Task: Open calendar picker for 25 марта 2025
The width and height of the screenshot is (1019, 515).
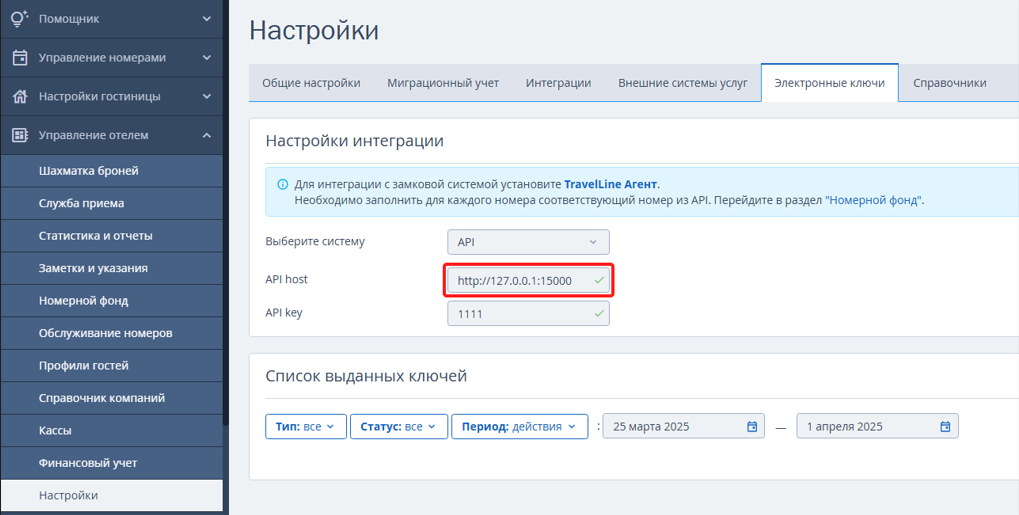Action: [752, 427]
